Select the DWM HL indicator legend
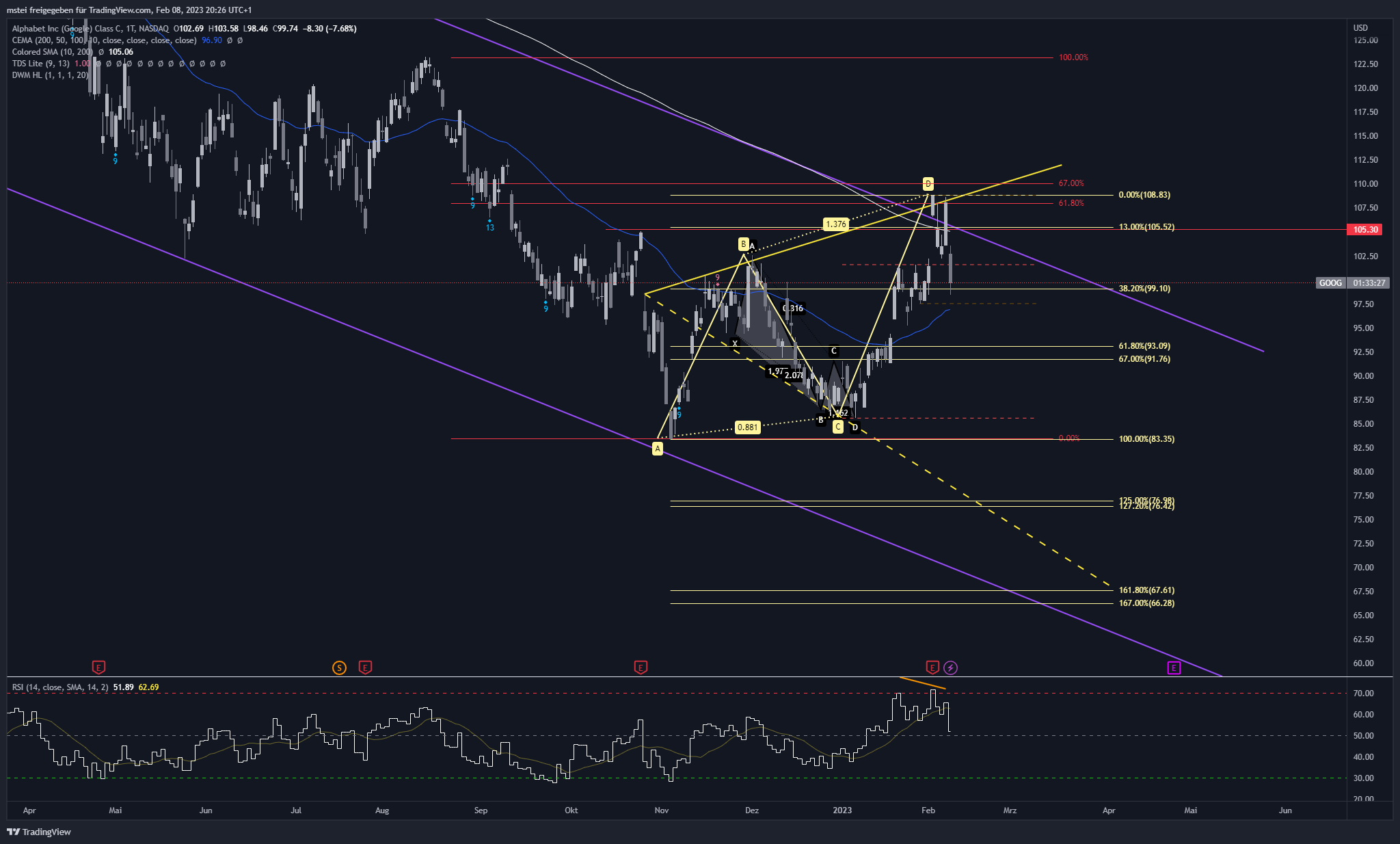The width and height of the screenshot is (1400, 844). pyautogui.click(x=50, y=75)
